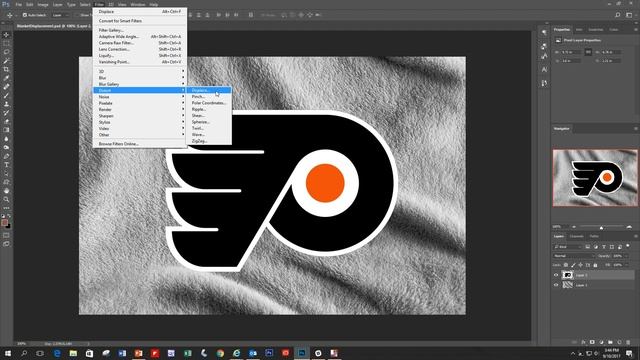This screenshot has height=360, width=640.
Task: Switch to the Paths tab
Action: (594, 236)
